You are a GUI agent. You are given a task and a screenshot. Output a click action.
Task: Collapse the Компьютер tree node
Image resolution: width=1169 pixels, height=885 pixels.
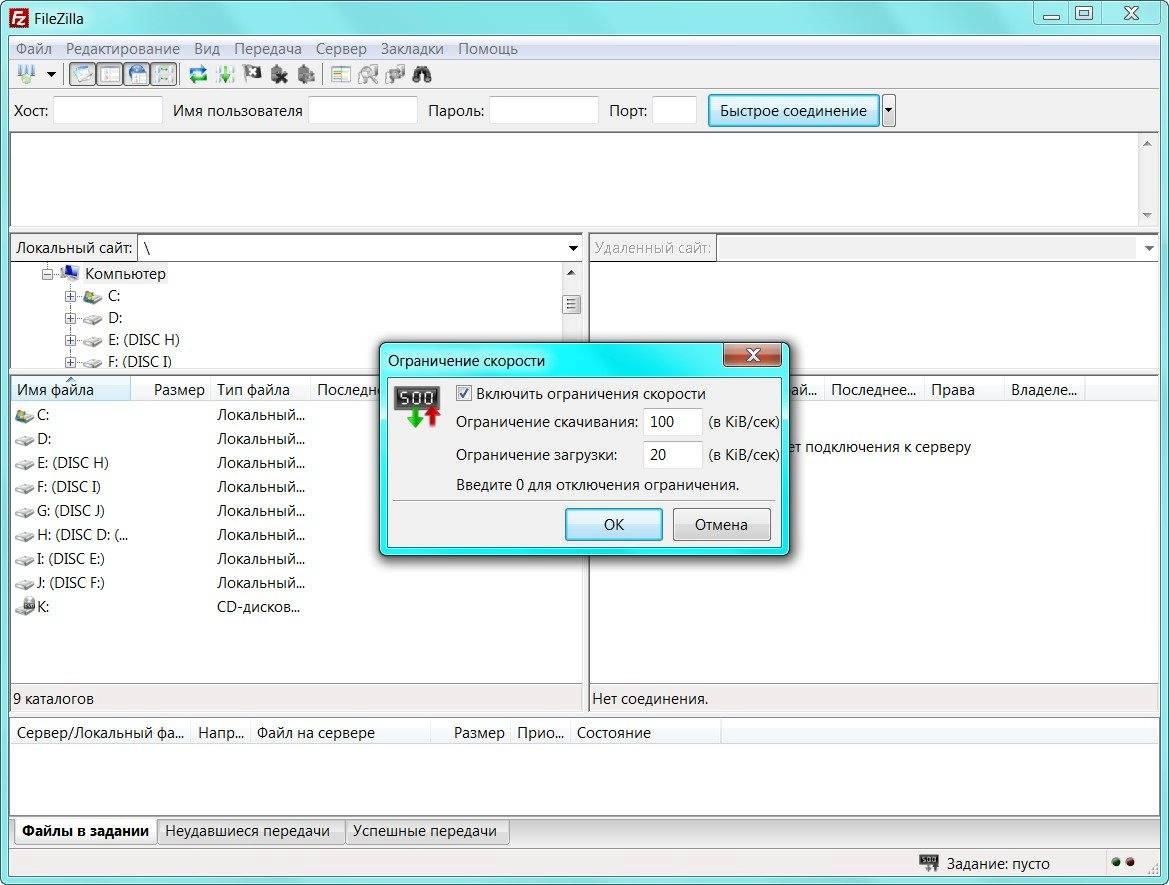click(48, 274)
